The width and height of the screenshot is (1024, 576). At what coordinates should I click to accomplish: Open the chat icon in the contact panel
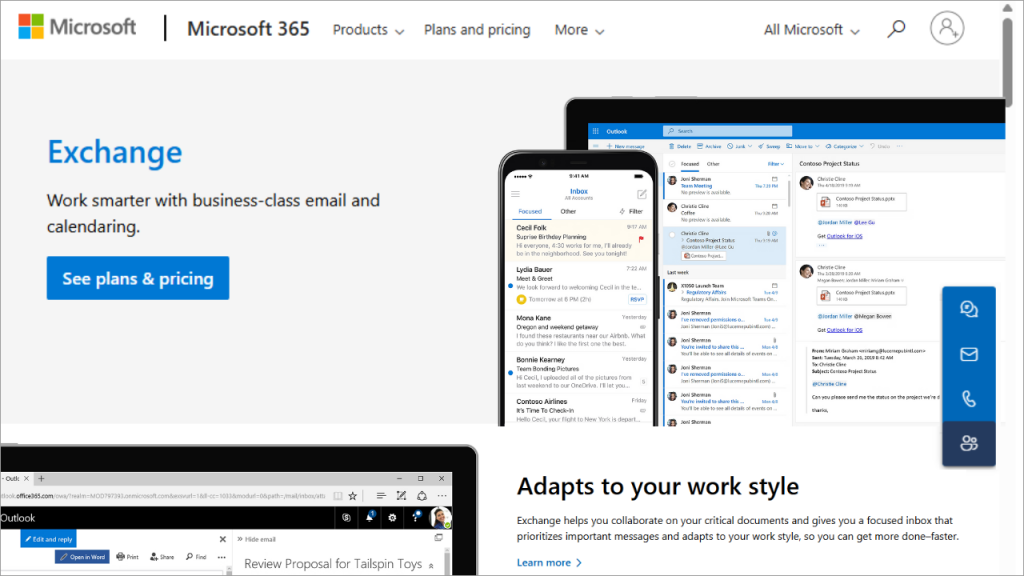tap(968, 309)
